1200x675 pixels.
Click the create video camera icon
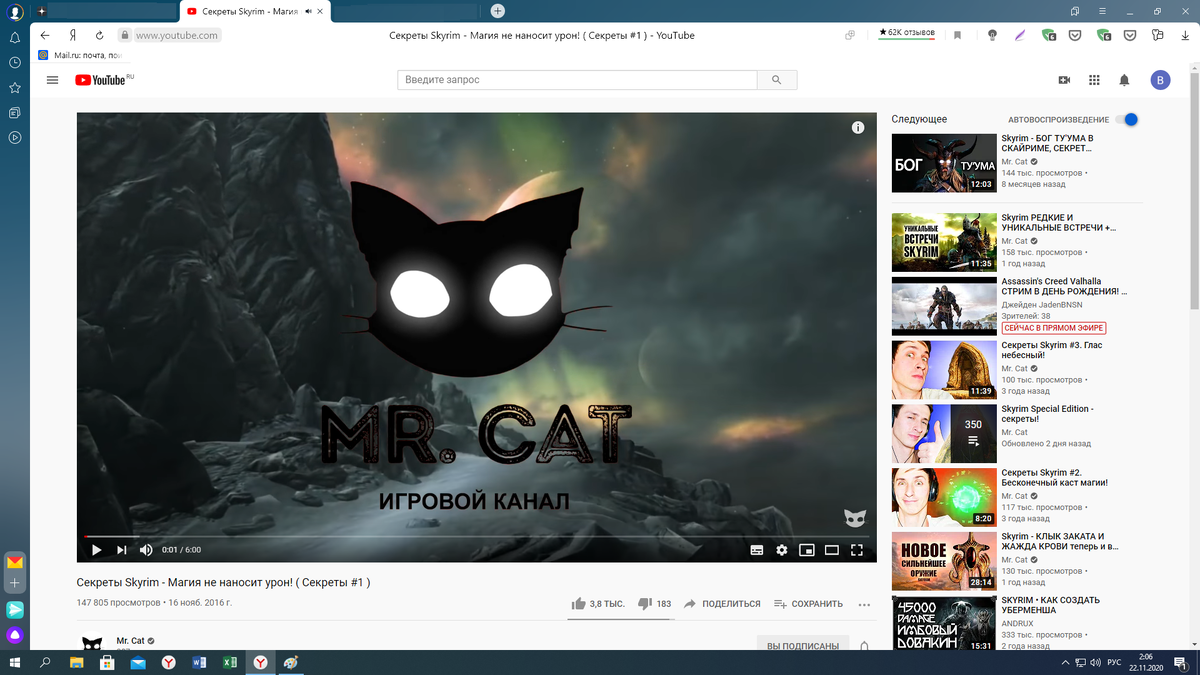(1063, 79)
